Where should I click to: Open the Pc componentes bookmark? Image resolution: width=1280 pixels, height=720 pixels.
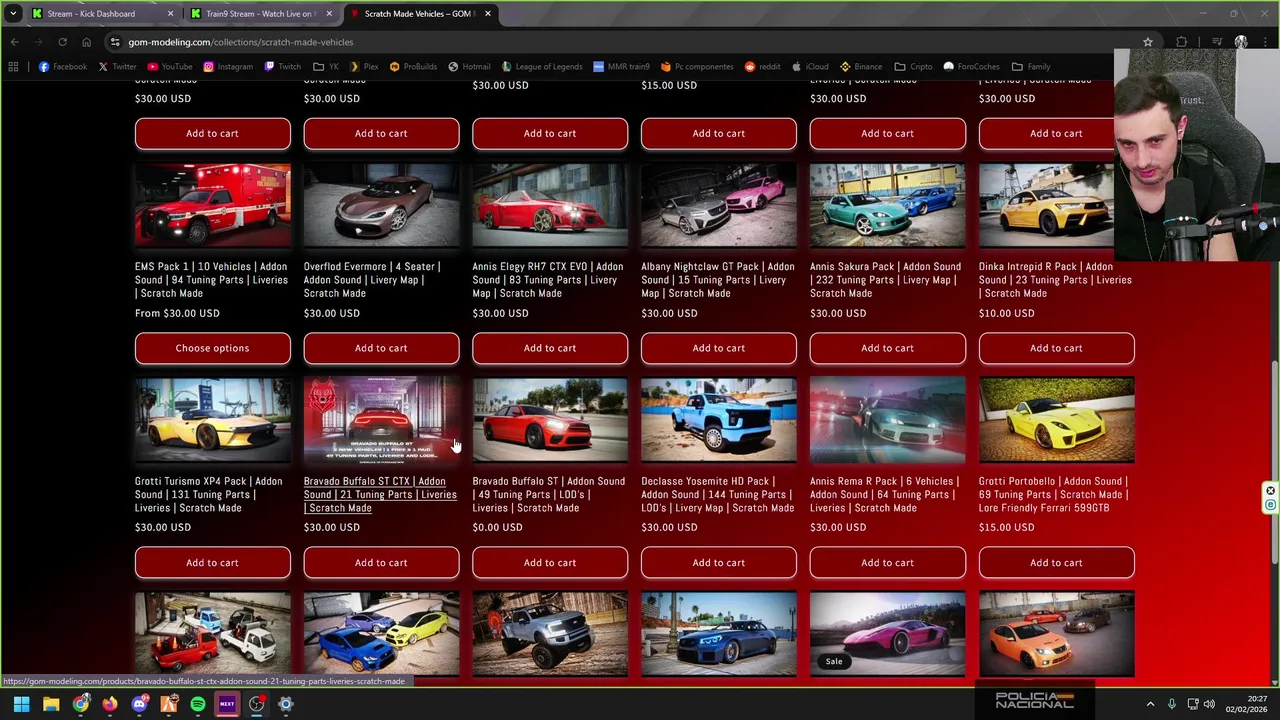coord(697,67)
